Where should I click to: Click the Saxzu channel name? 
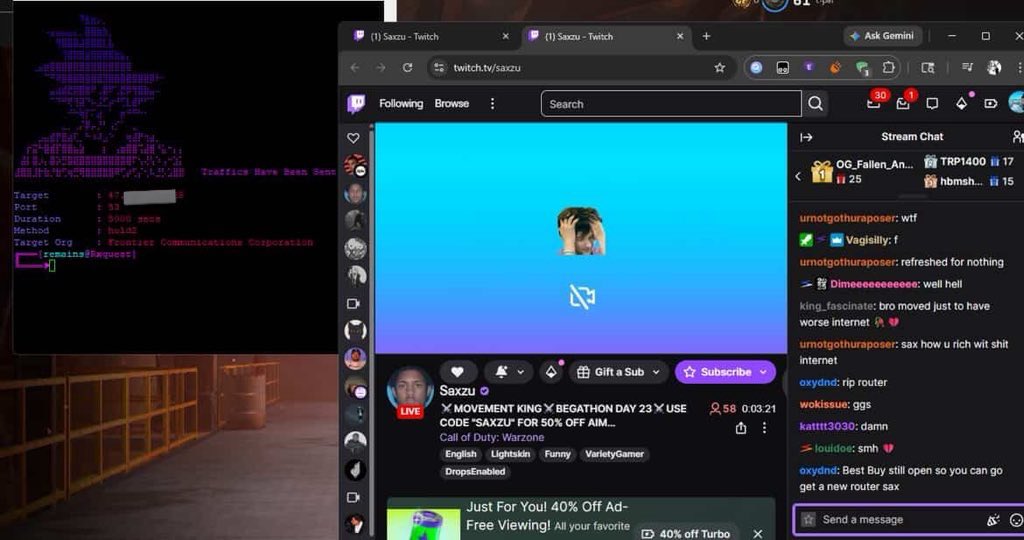pos(457,390)
